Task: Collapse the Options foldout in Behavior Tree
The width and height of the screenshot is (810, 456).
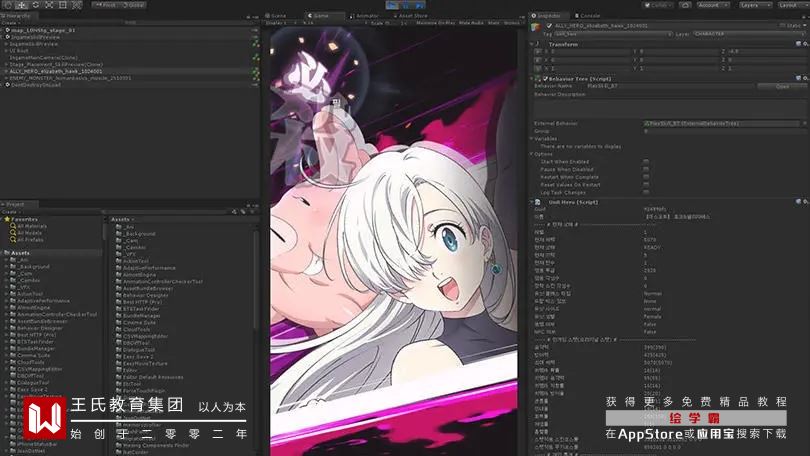Action: pos(532,154)
